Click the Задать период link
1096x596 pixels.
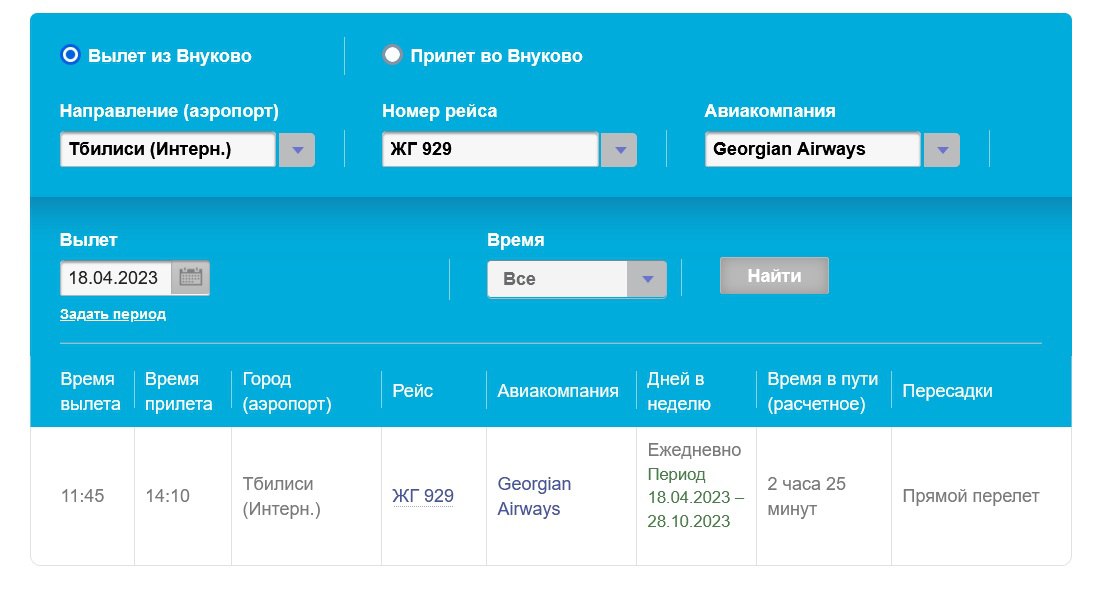pos(113,314)
